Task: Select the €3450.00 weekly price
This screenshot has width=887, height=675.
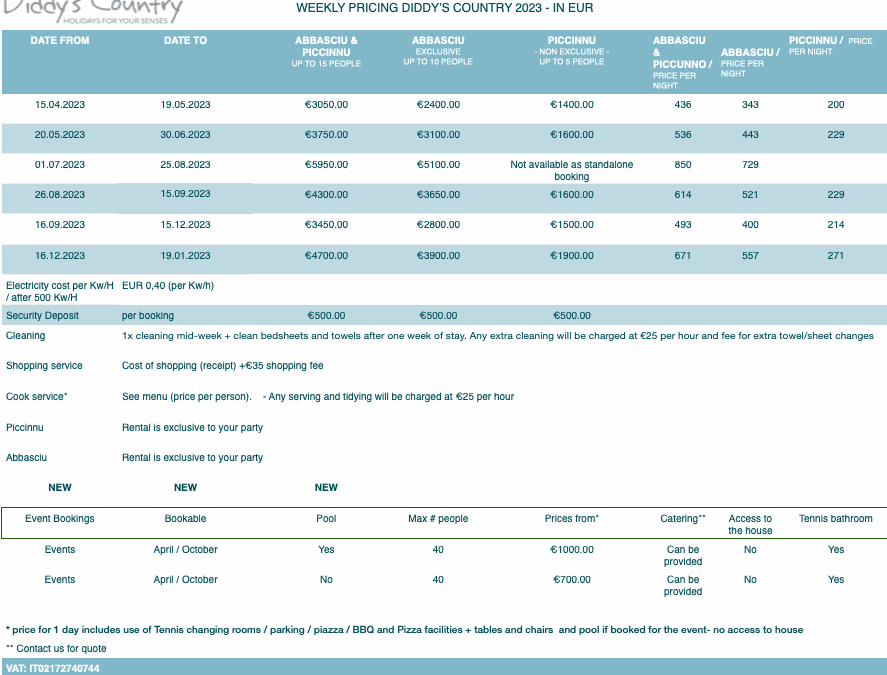Action: pos(326,225)
